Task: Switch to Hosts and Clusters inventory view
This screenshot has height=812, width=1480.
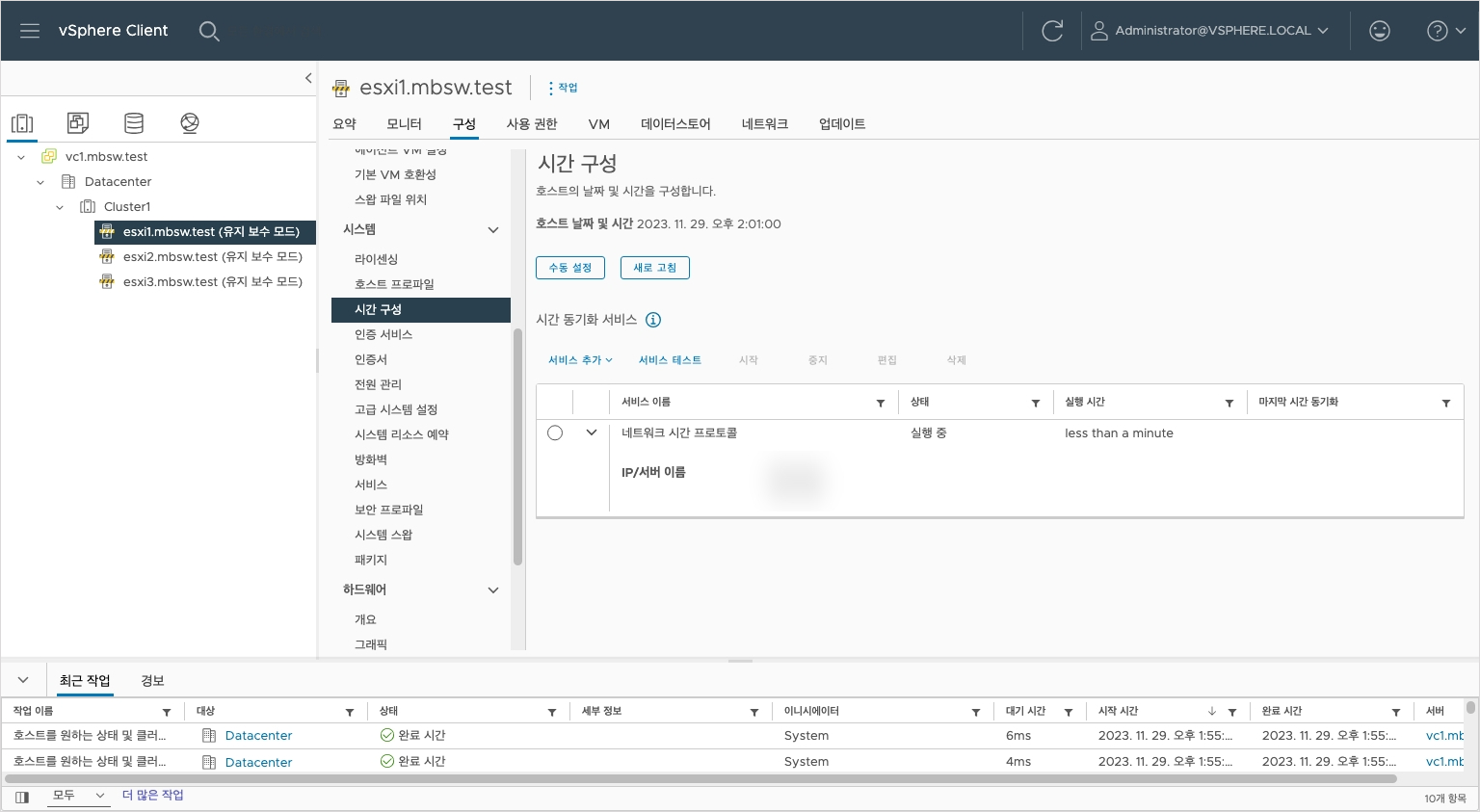Action: (22, 122)
